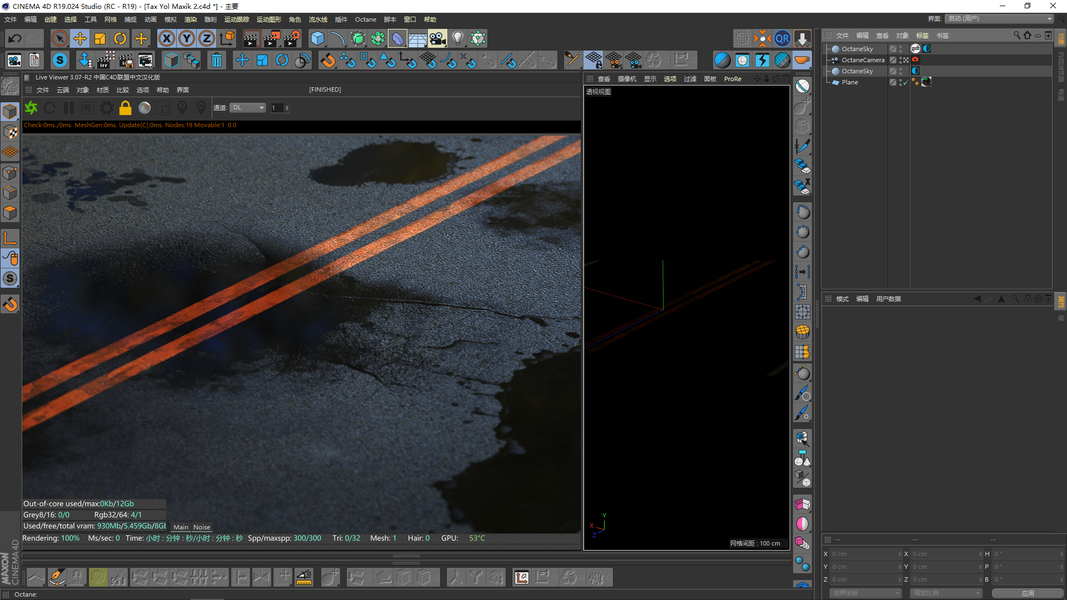Add a Cube primitive object
1067x600 pixels.
(318, 39)
